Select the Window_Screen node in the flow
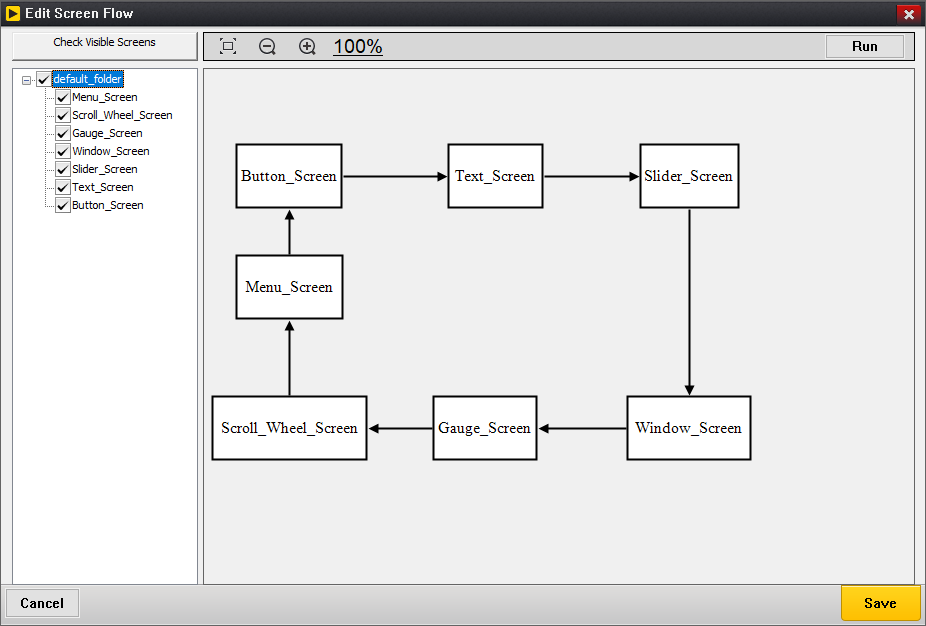This screenshot has width=926, height=626. tap(688, 428)
